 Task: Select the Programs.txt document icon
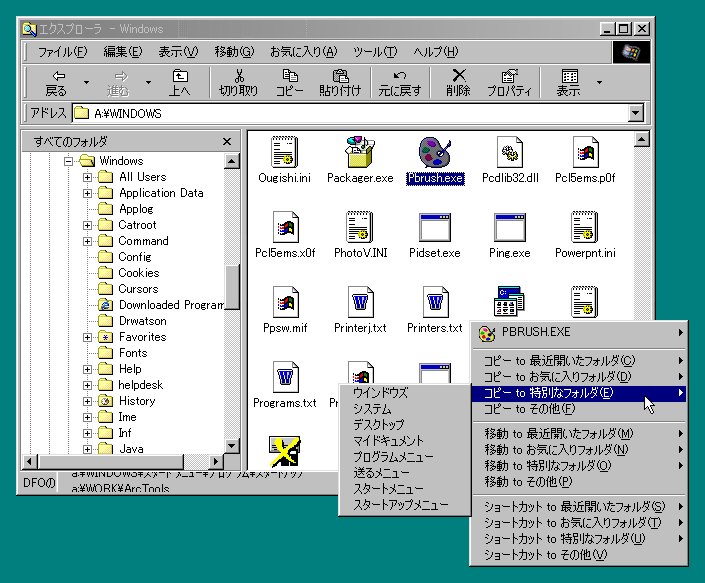pyautogui.click(x=286, y=378)
